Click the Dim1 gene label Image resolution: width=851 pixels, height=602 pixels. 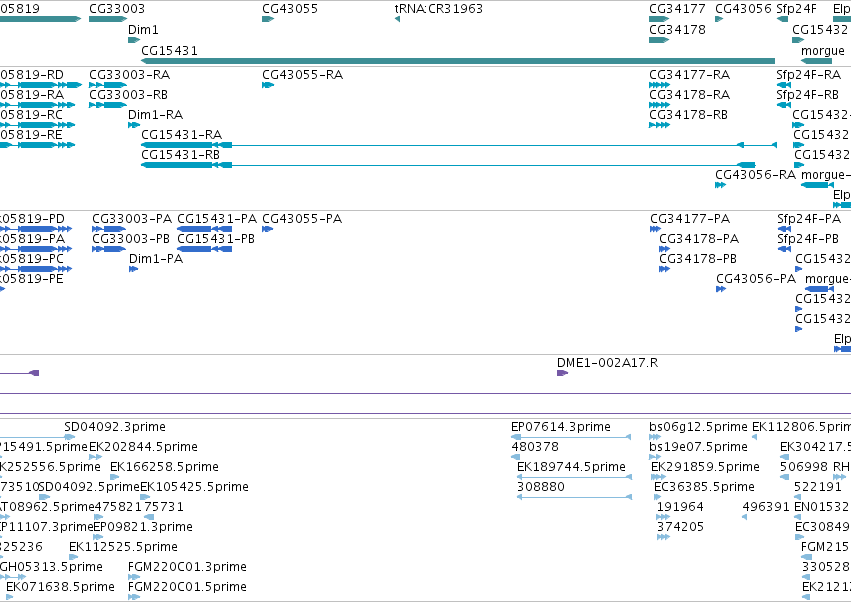click(x=143, y=30)
